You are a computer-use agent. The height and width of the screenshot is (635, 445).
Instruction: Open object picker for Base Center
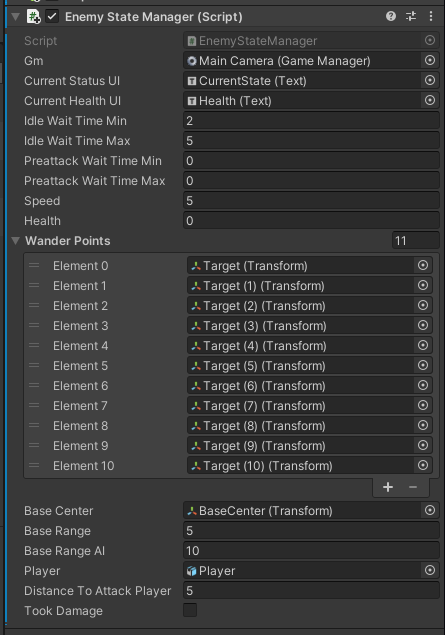pos(430,510)
